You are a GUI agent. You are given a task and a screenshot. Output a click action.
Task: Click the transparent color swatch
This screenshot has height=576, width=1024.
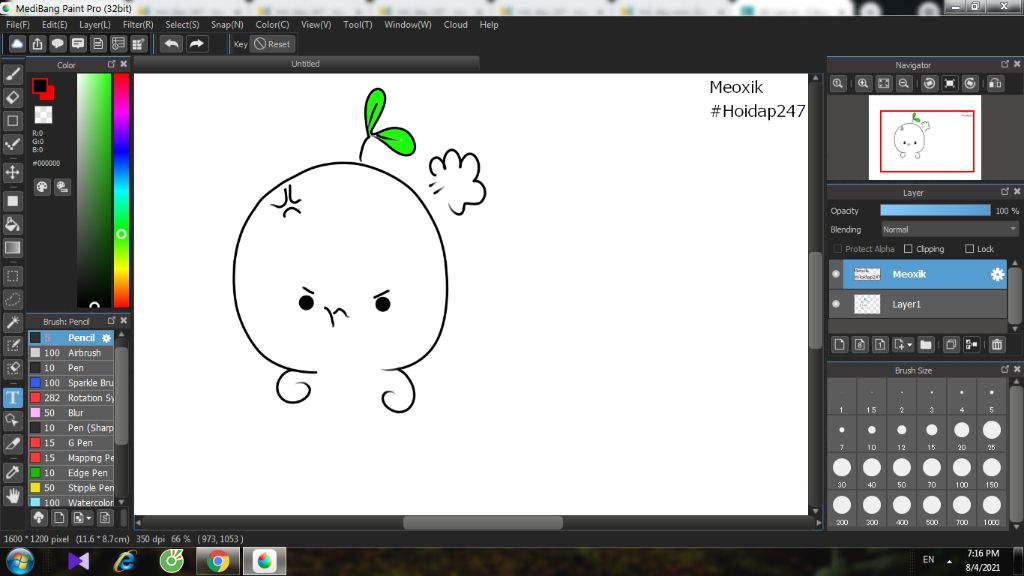coord(43,115)
